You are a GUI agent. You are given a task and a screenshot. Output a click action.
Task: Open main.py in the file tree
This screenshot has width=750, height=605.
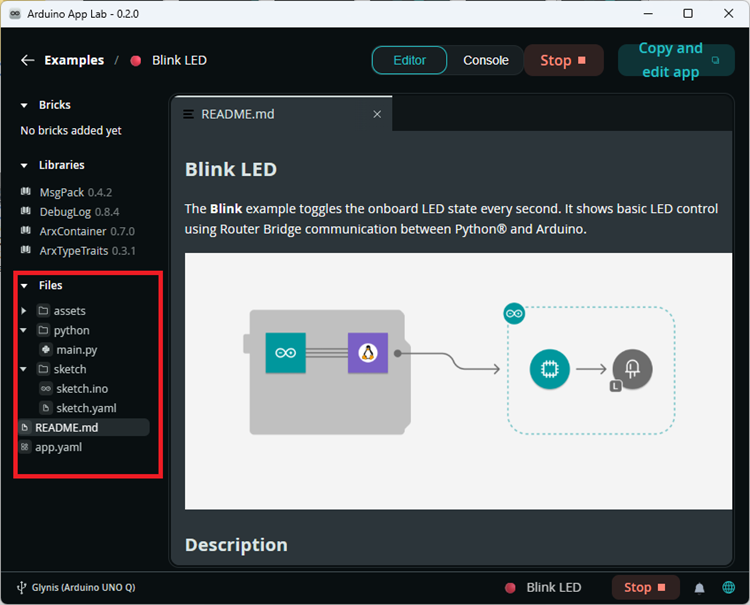76,350
